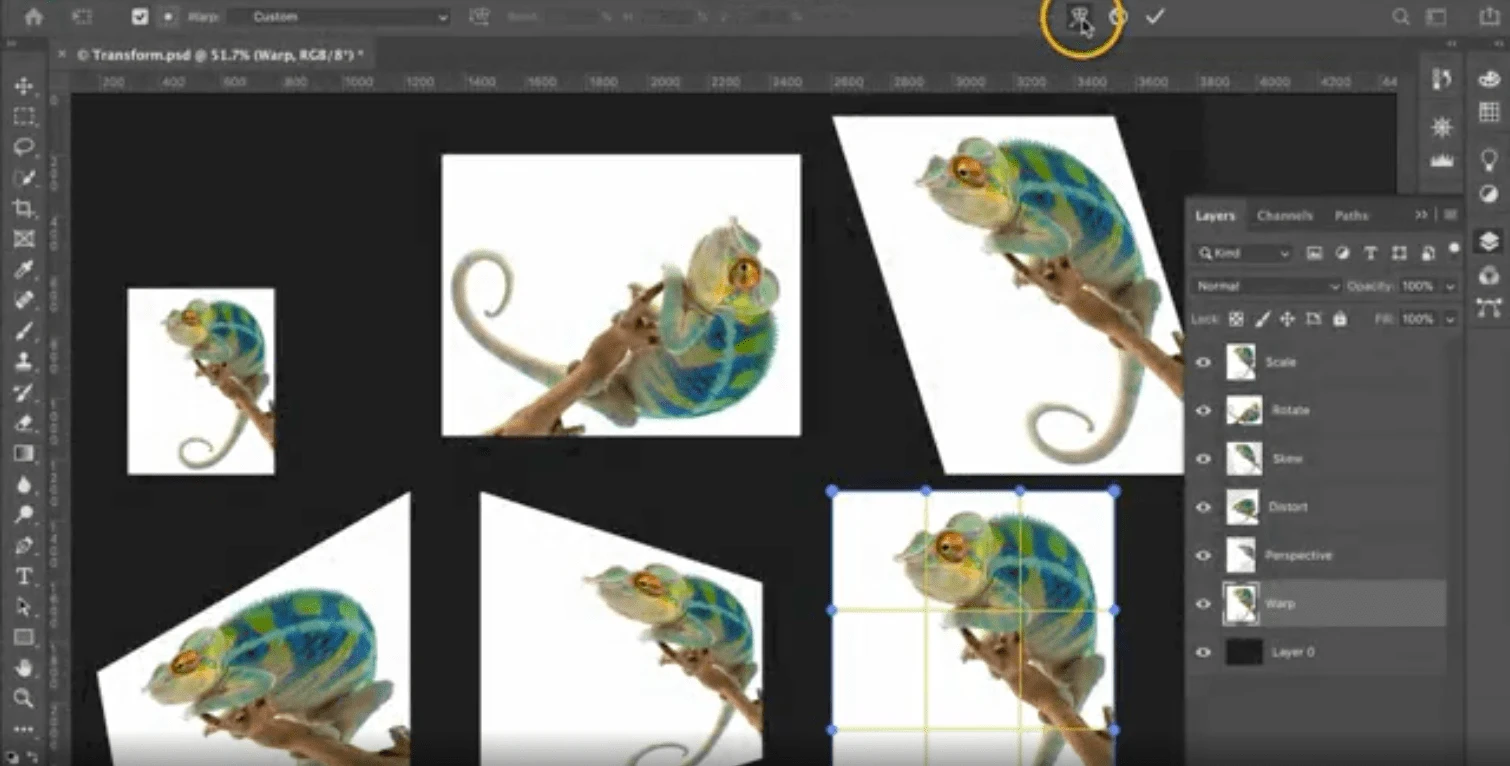Viewport: 1510px width, 766px height.
Task: Open the Edit Toolbar ellipsis
Action: point(24,728)
